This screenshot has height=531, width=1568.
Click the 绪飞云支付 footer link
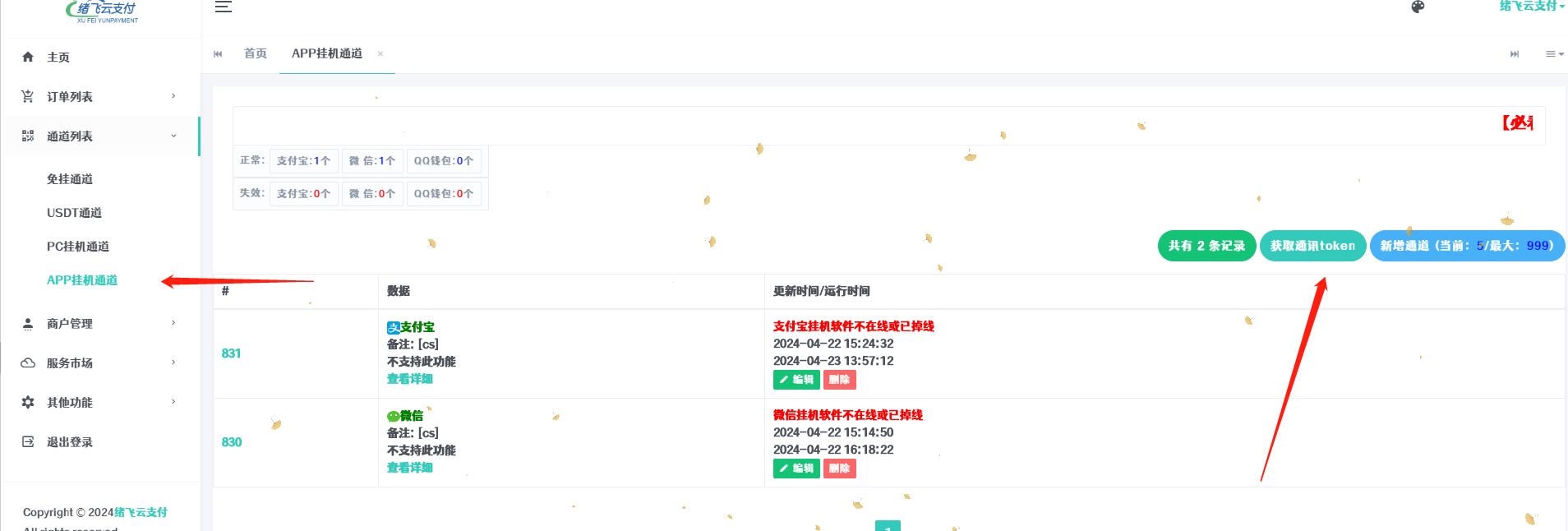pyautogui.click(x=141, y=512)
